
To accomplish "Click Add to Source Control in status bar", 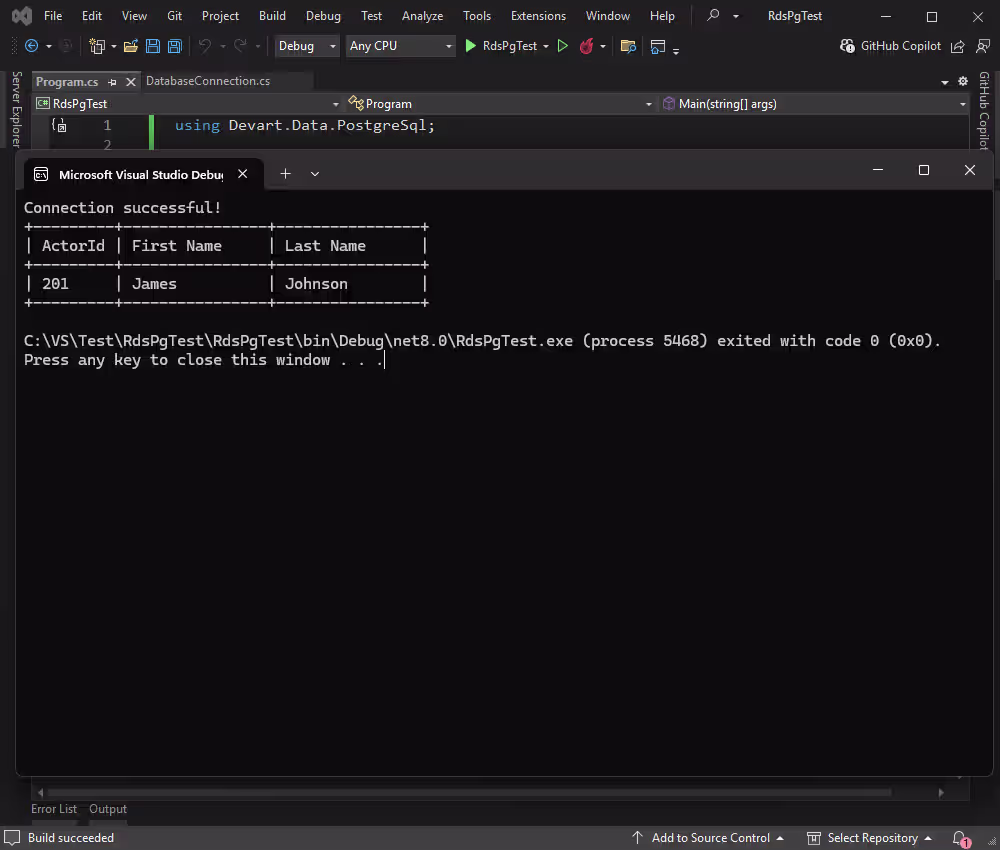I will (713, 838).
